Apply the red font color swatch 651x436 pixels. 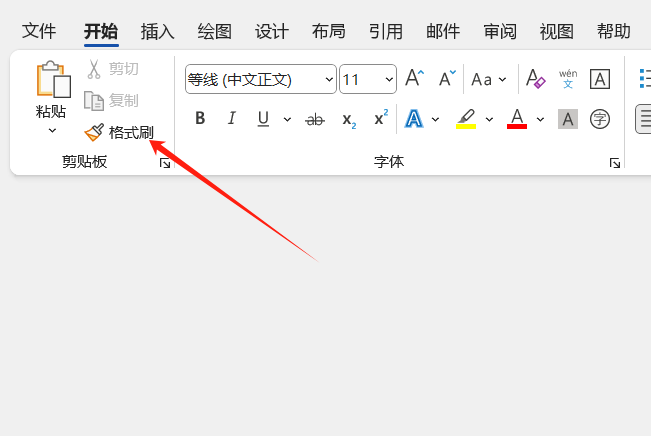(x=517, y=119)
